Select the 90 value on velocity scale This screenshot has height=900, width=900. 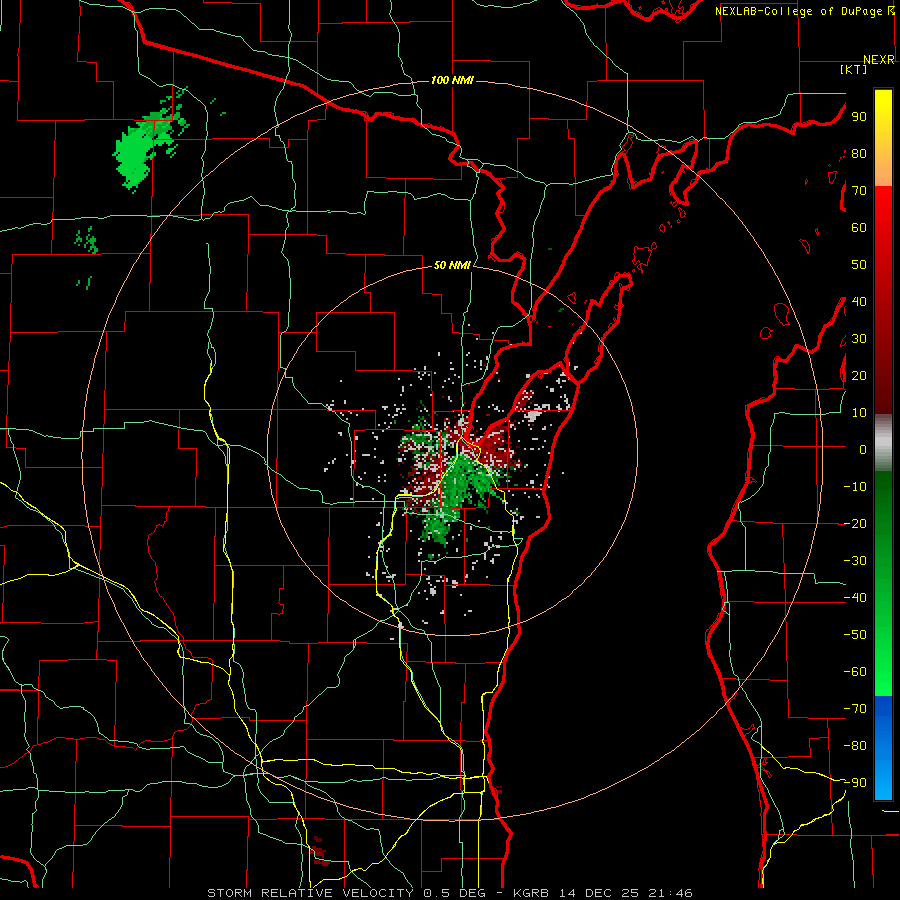[859, 117]
